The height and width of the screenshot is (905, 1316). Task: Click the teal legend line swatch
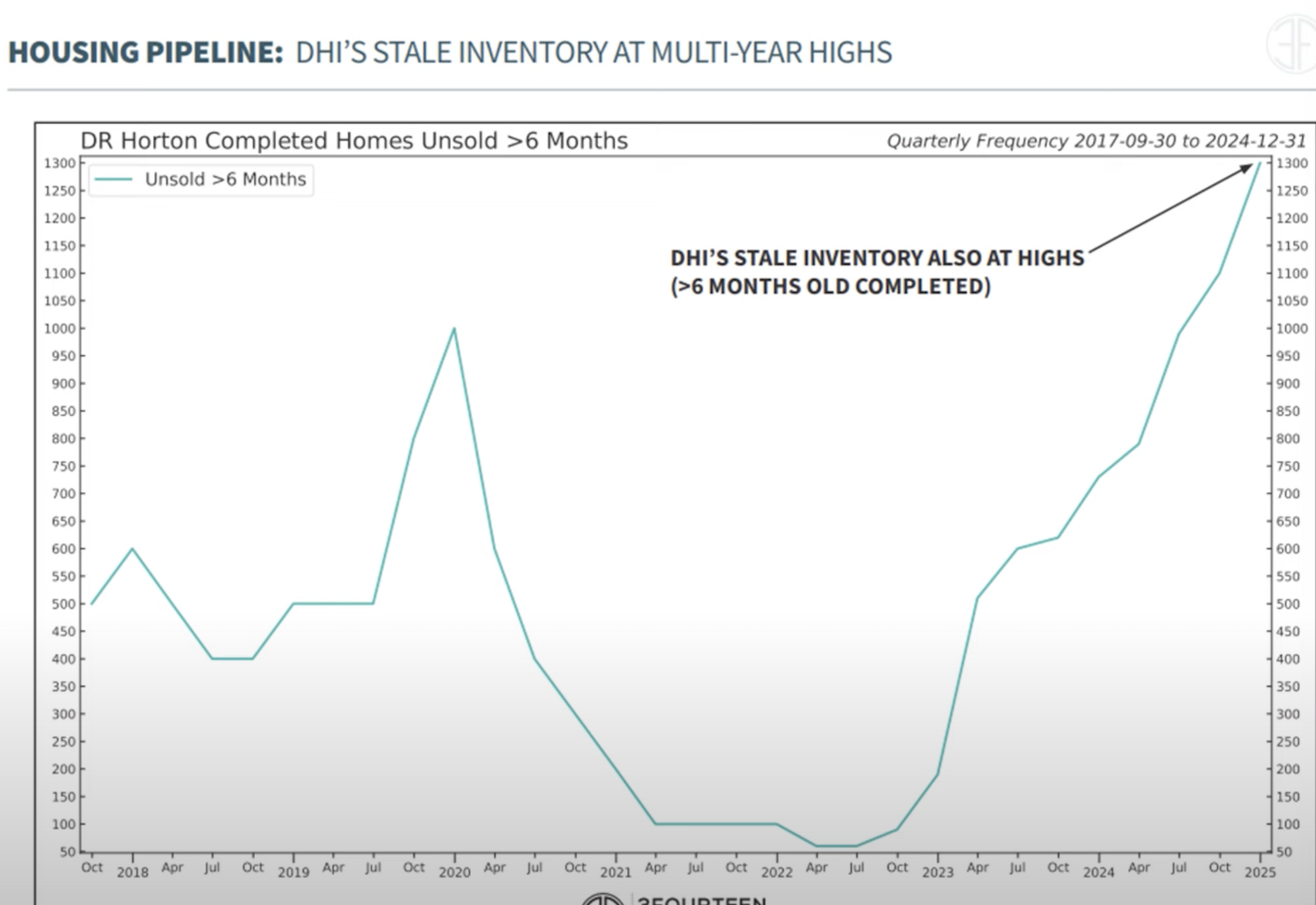(x=113, y=179)
